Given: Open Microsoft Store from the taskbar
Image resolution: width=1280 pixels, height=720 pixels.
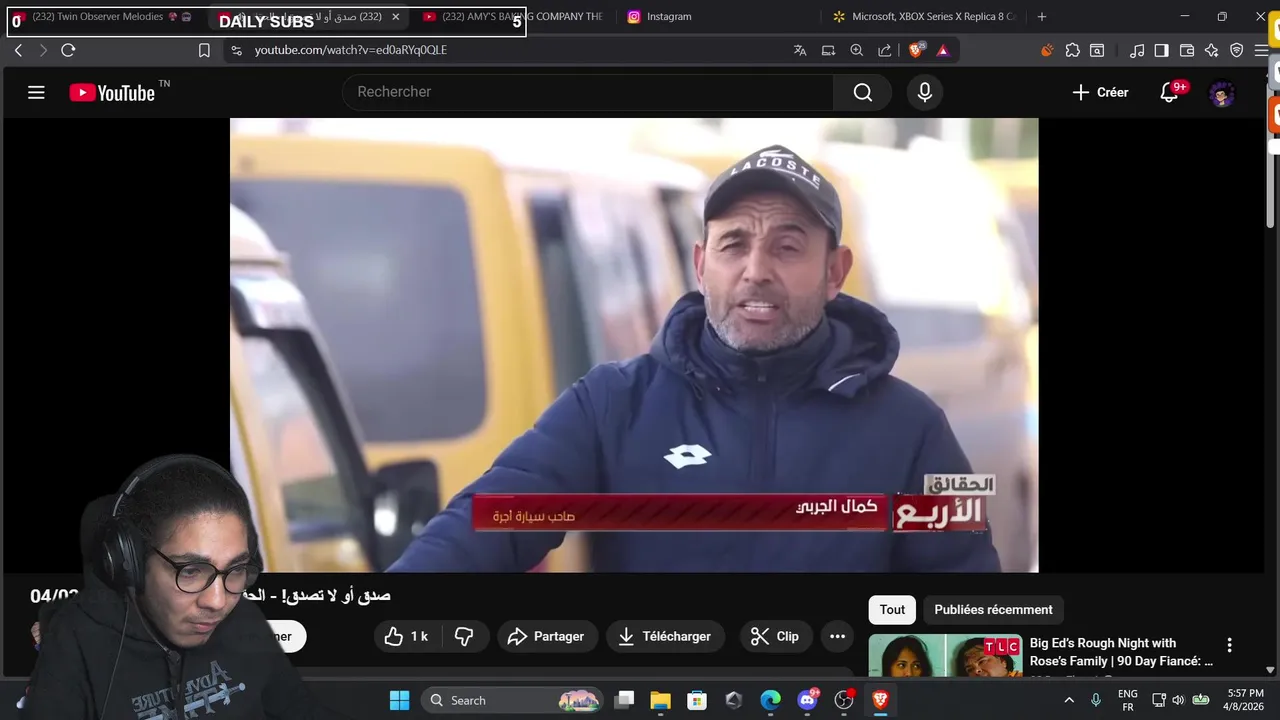Looking at the screenshot, I should [x=697, y=700].
